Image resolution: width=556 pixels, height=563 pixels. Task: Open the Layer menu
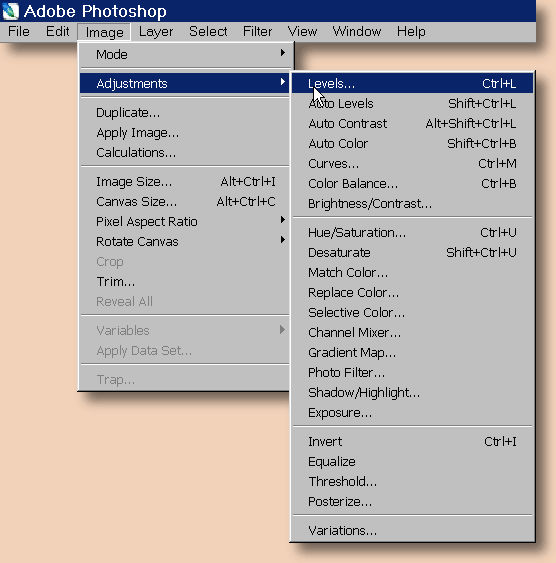coord(156,32)
